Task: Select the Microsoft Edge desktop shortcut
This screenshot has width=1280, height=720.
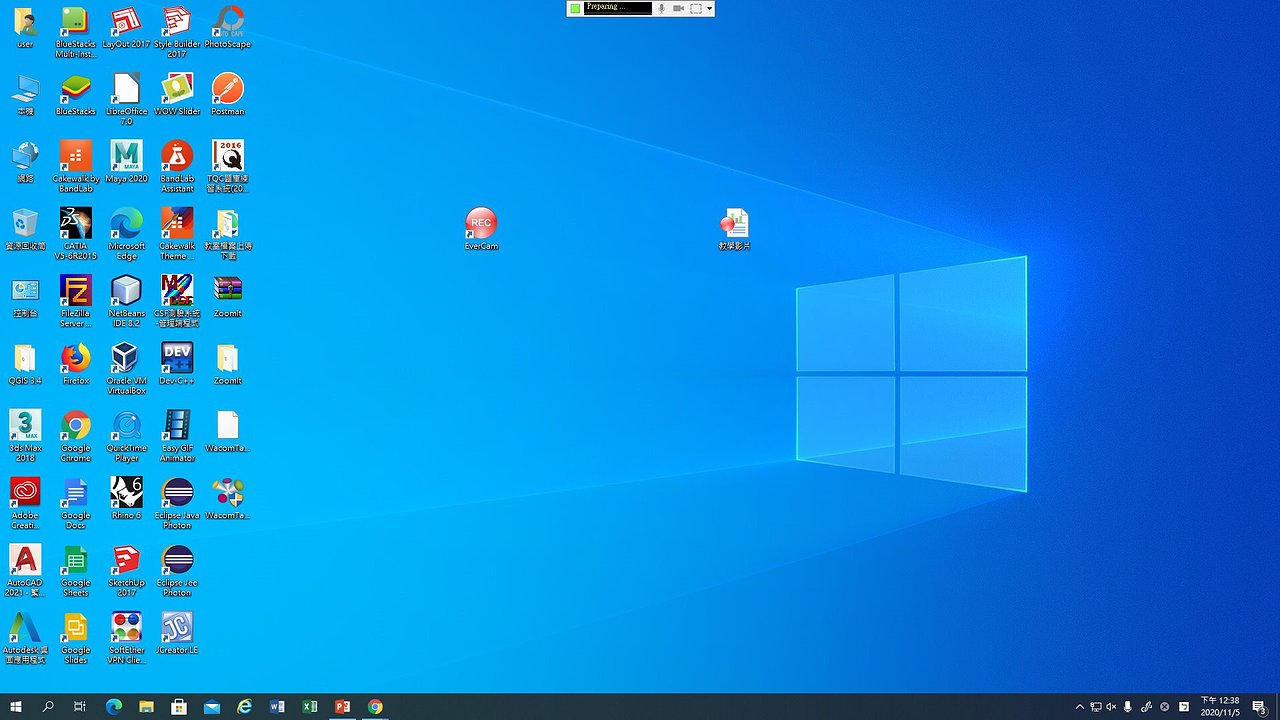Action: click(x=126, y=233)
